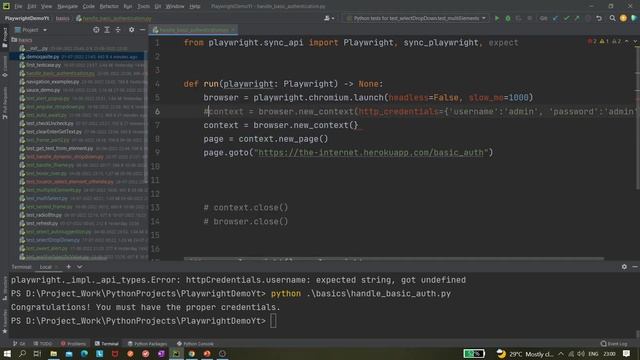Open the notification center in system tray
Viewport: 640px width, 360px height.
[x=627, y=353]
